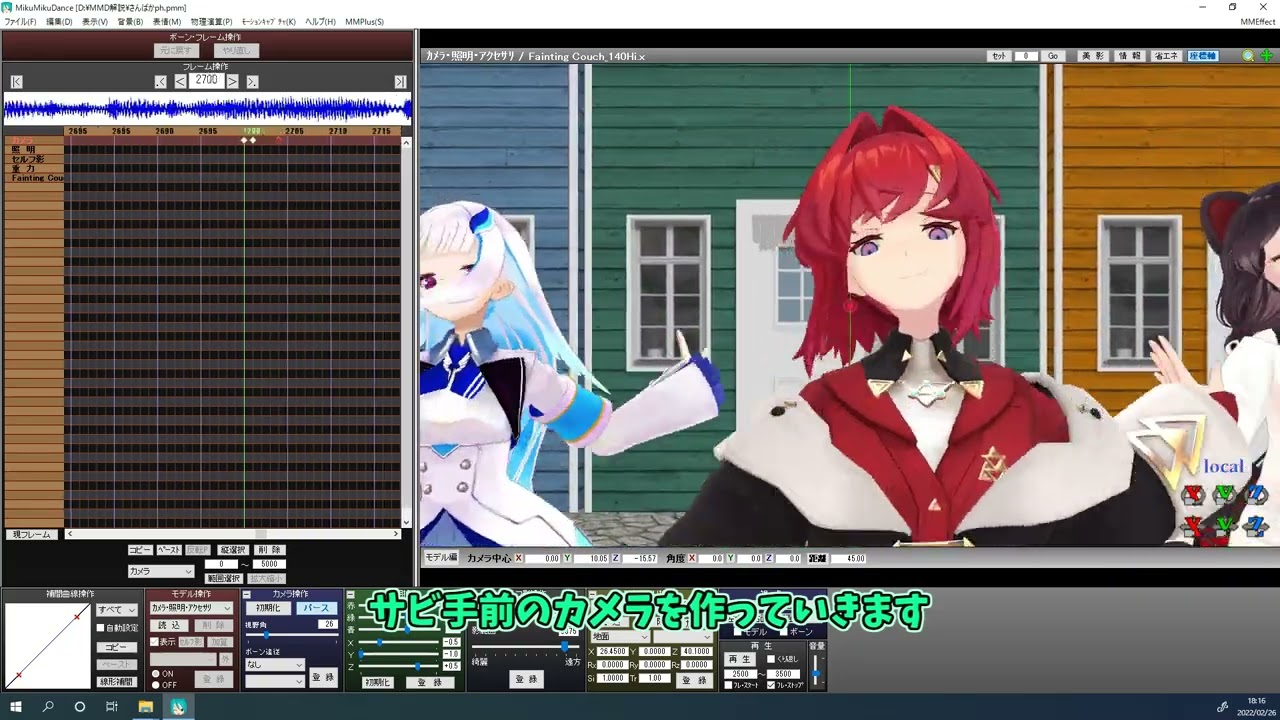The height and width of the screenshot is (720, 1280).
Task: Step forward one frame arrow
Action: (232, 82)
